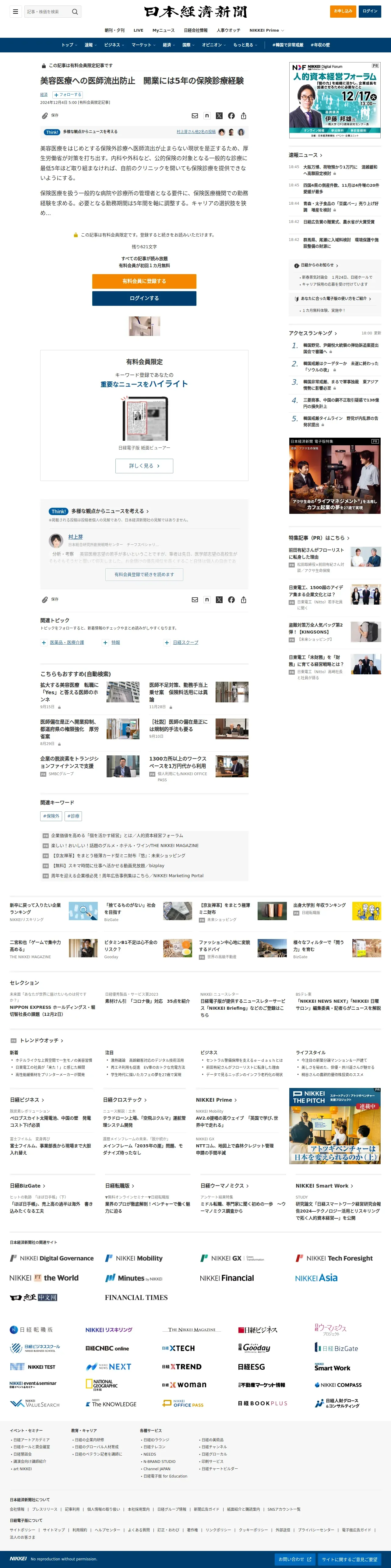Open NIKKEI COMPASS logo link
Screen dimensions: 391x1568
point(338,1385)
